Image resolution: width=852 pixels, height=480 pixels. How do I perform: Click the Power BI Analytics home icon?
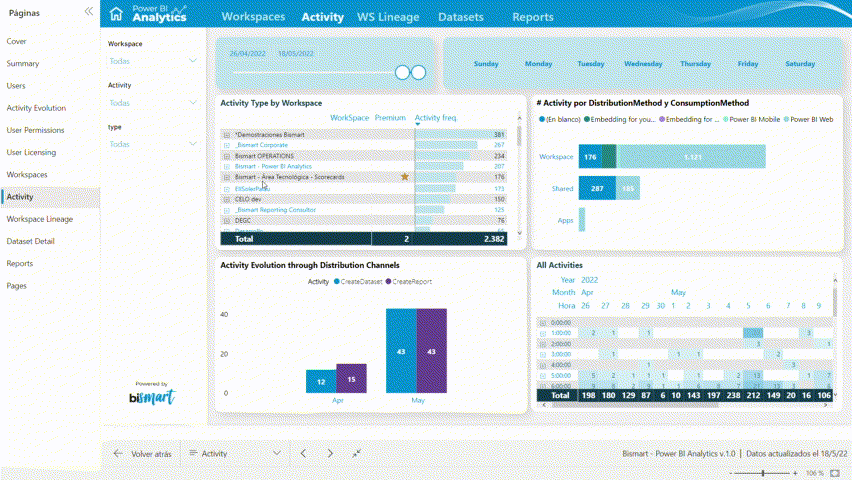tap(117, 14)
